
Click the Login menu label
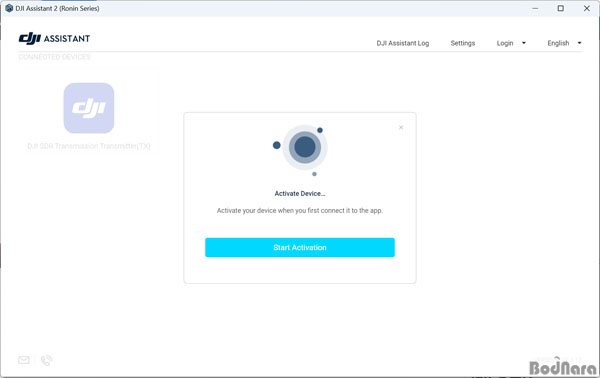point(505,43)
